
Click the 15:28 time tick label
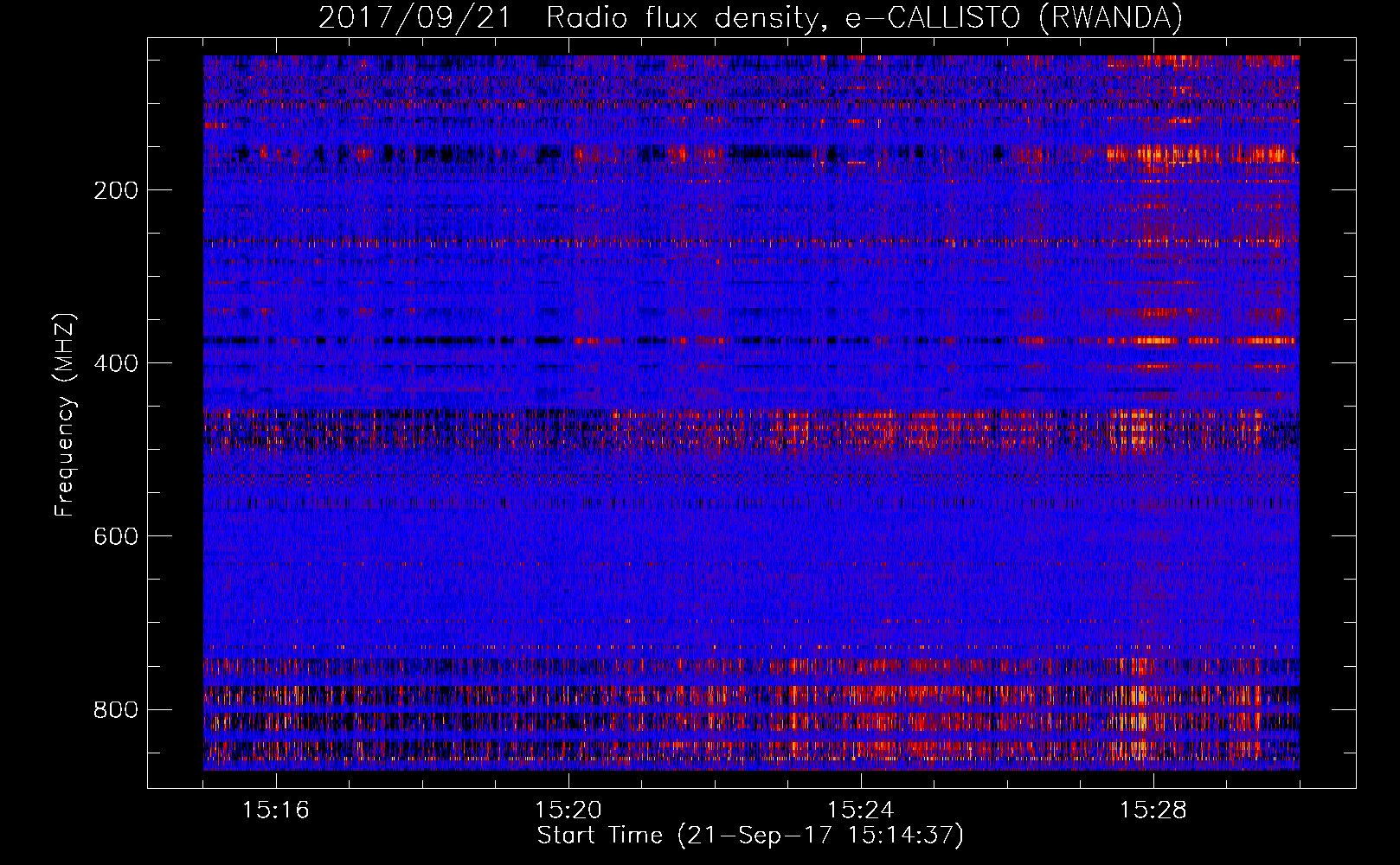1153,810
